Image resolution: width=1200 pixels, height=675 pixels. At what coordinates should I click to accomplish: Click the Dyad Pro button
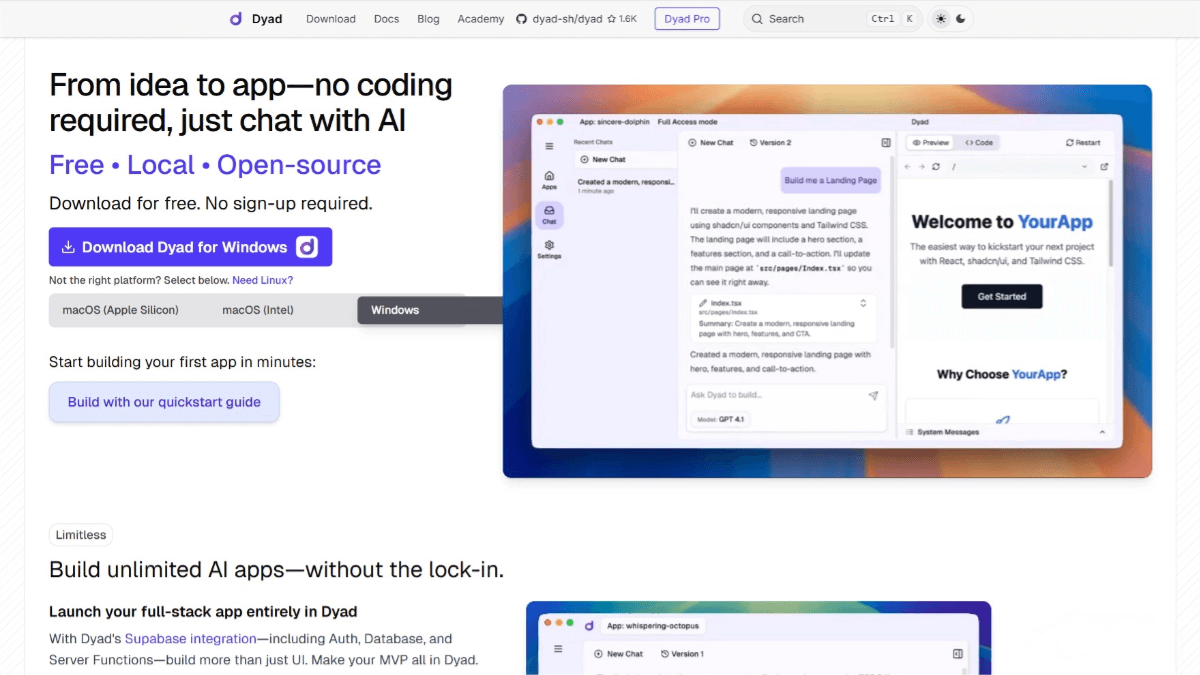pyautogui.click(x=687, y=19)
